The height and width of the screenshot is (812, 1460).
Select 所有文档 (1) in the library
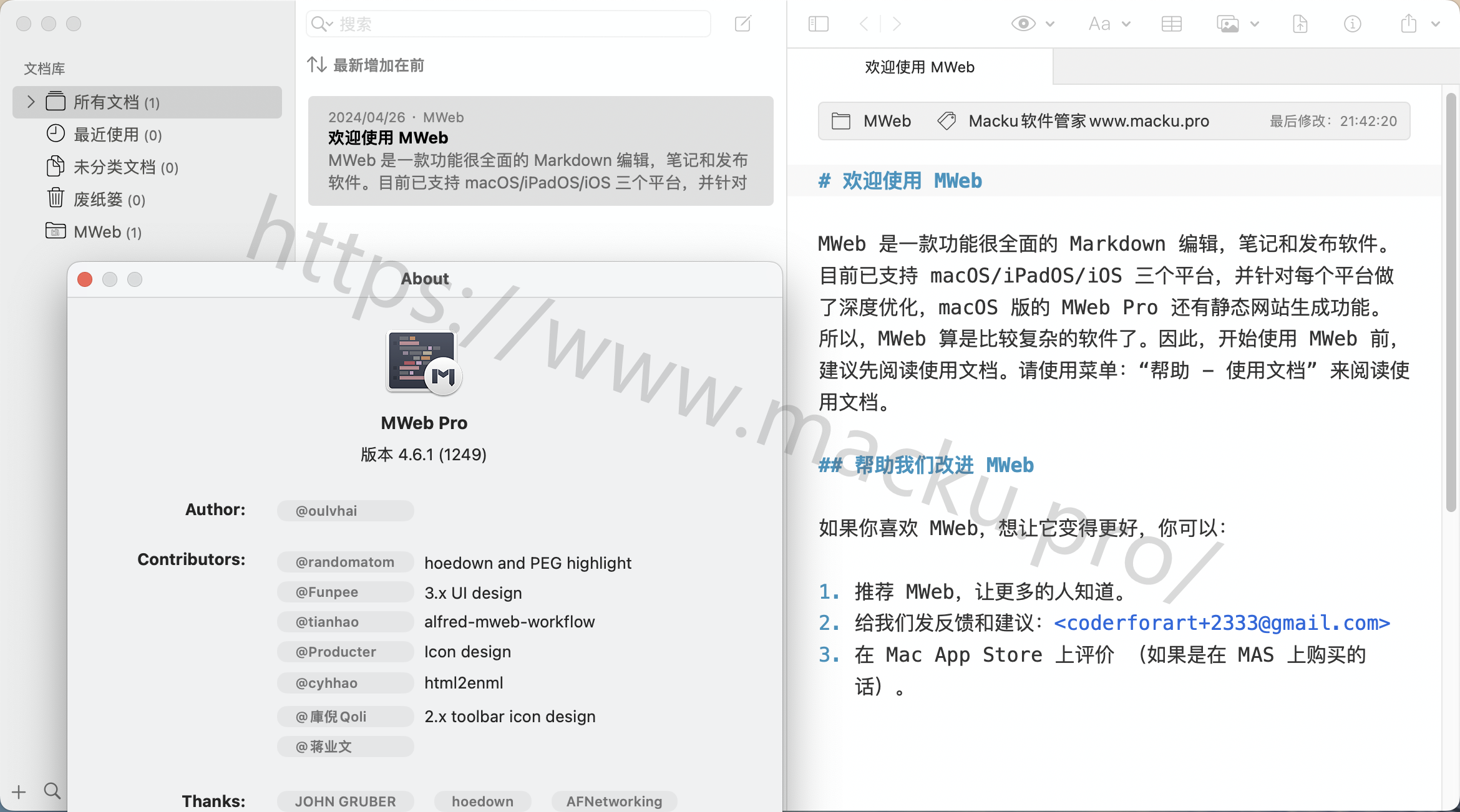coord(147,102)
